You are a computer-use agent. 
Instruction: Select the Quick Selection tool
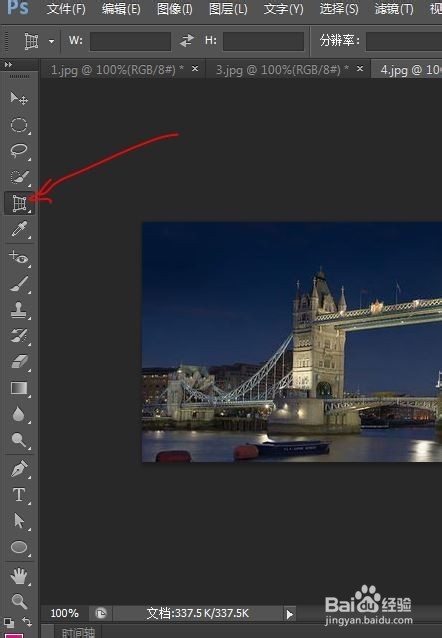click(19, 177)
